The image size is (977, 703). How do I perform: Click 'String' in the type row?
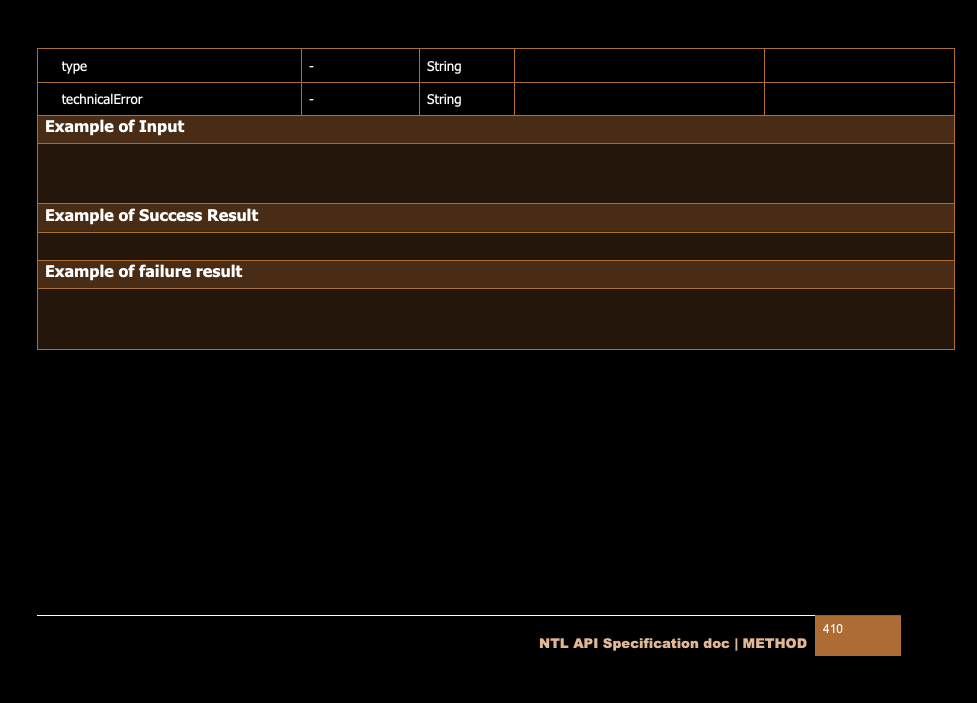pyautogui.click(x=444, y=67)
